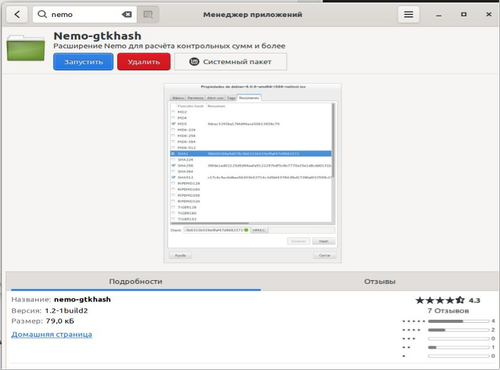Click the red Удалить button

144,62
